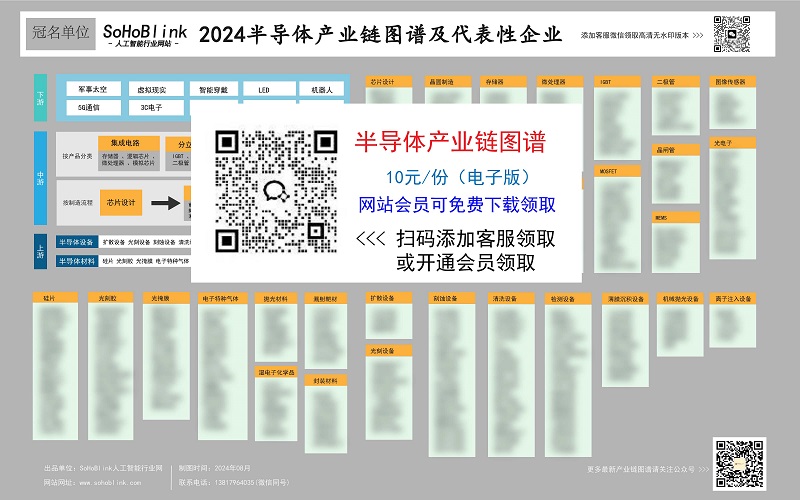This screenshot has height=500, width=800.
Task: Click the 光刻胶 column header
Action: click(x=110, y=297)
